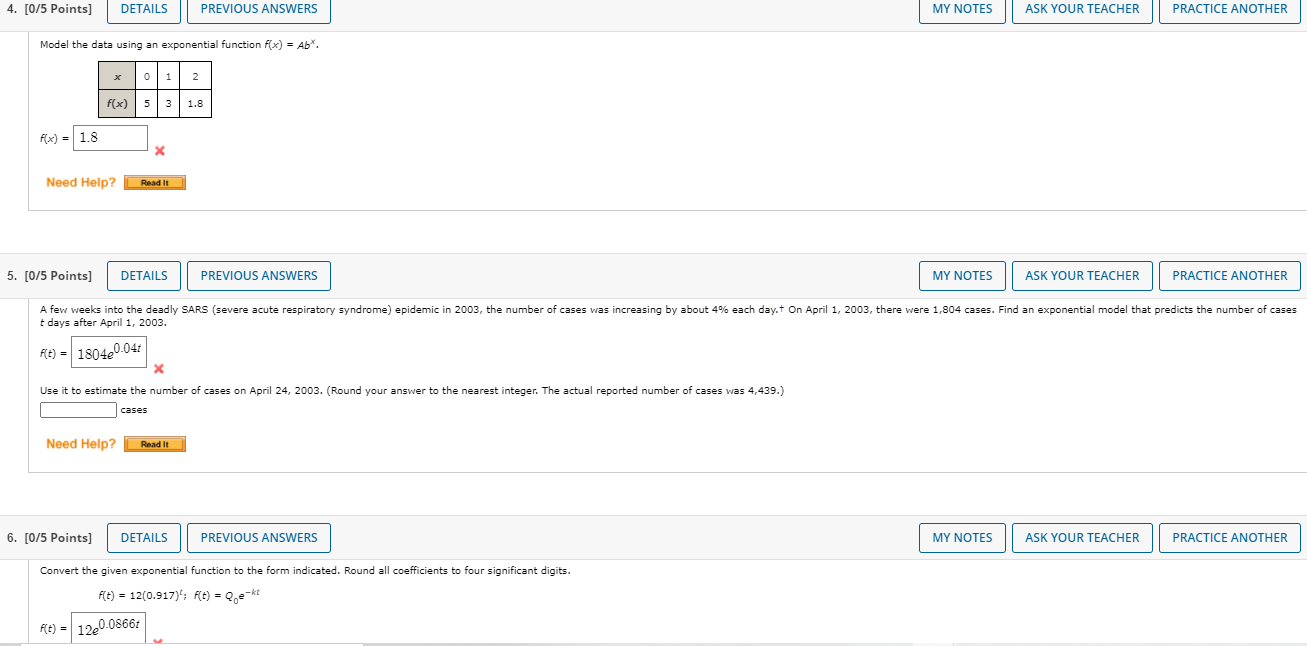1307x646 pixels.
Task: Select the cases answer input field
Action: [x=78, y=409]
